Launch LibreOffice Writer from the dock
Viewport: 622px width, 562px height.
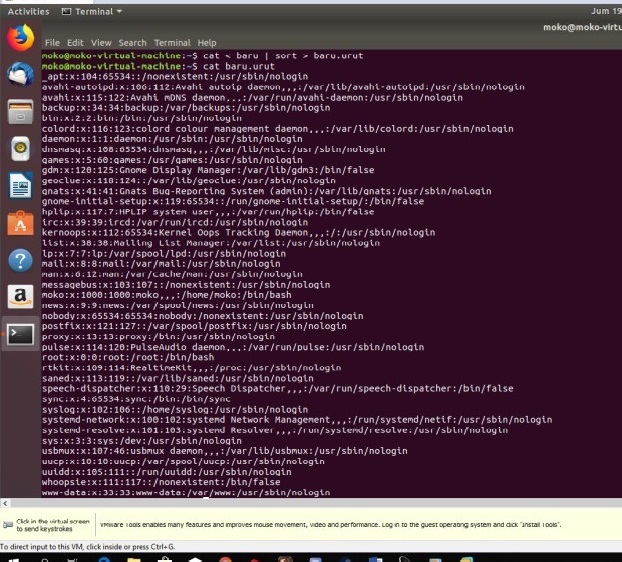(20, 185)
